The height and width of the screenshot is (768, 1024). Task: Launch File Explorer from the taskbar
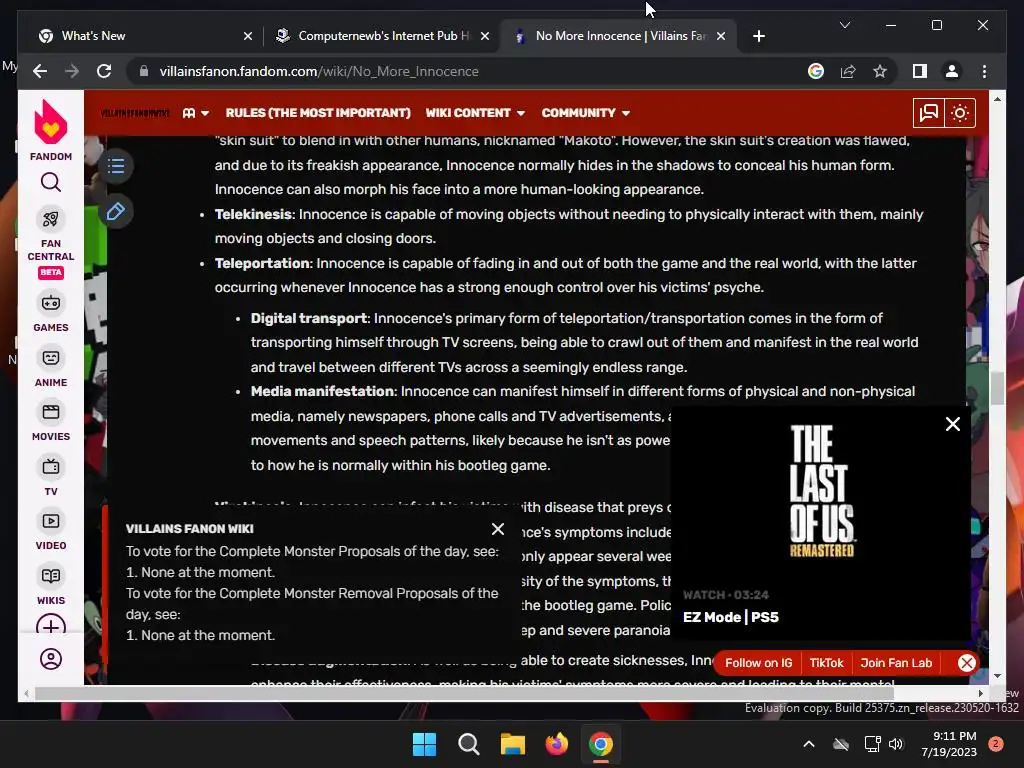click(513, 744)
